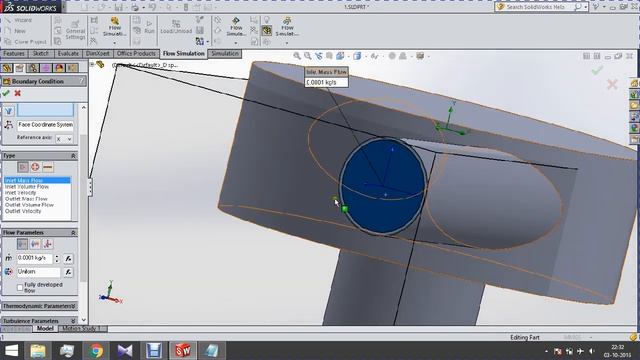This screenshot has height=360, width=640.
Task: Click the face selection box
Action: (45, 110)
